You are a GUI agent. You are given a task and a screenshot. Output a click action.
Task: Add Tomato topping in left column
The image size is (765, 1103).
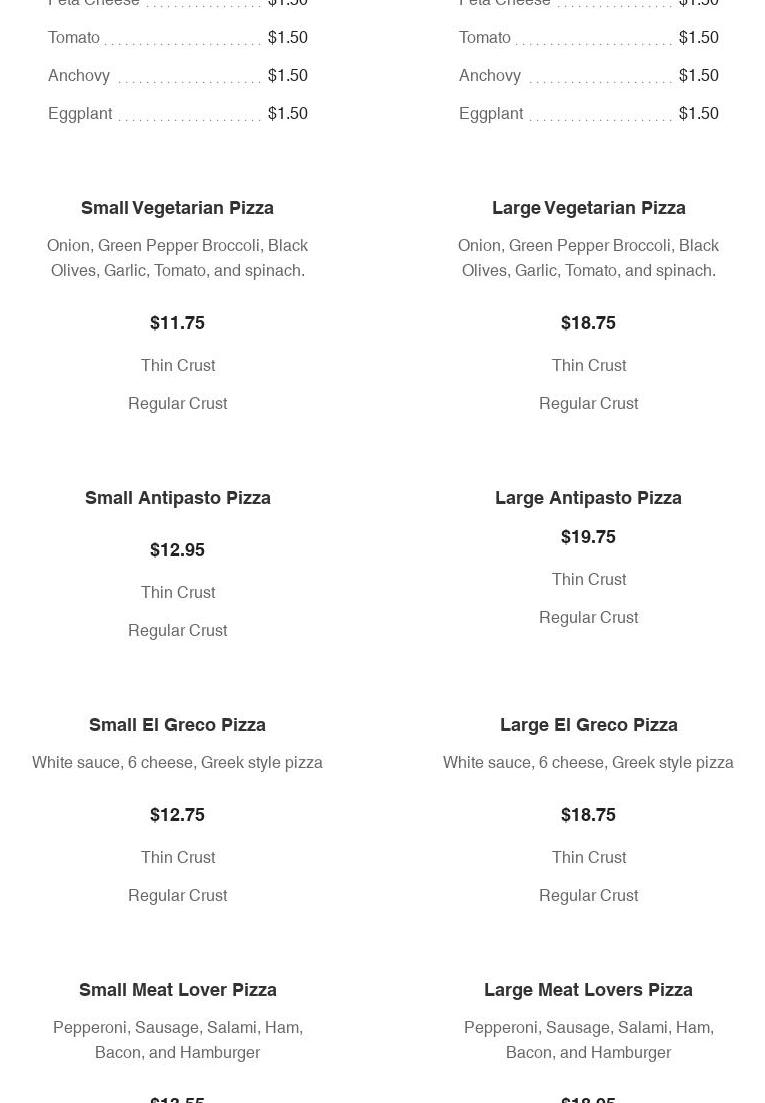pos(74,38)
